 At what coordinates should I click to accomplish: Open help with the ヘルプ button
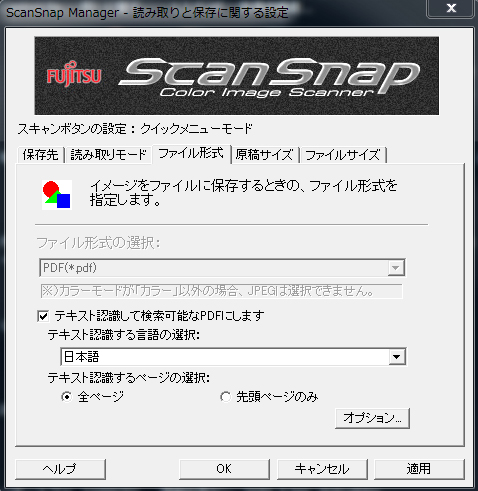(x=60, y=469)
